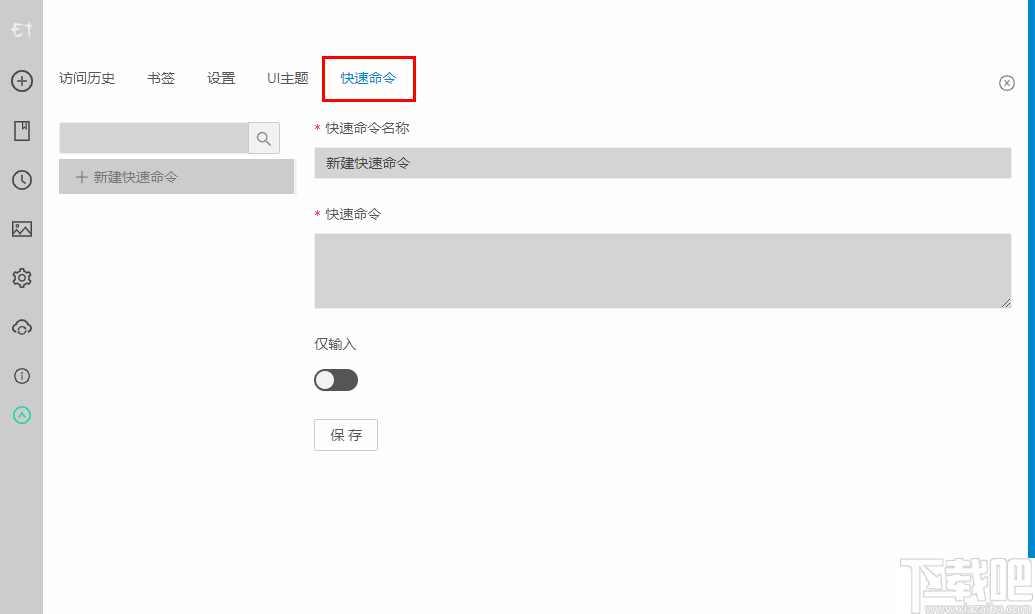Enable the 仅输入 toggle switch
Screen dimensions: 1035x614
pos(335,379)
